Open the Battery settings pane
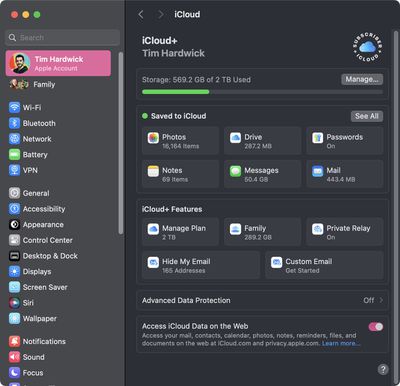This screenshot has width=400, height=386. click(28, 155)
